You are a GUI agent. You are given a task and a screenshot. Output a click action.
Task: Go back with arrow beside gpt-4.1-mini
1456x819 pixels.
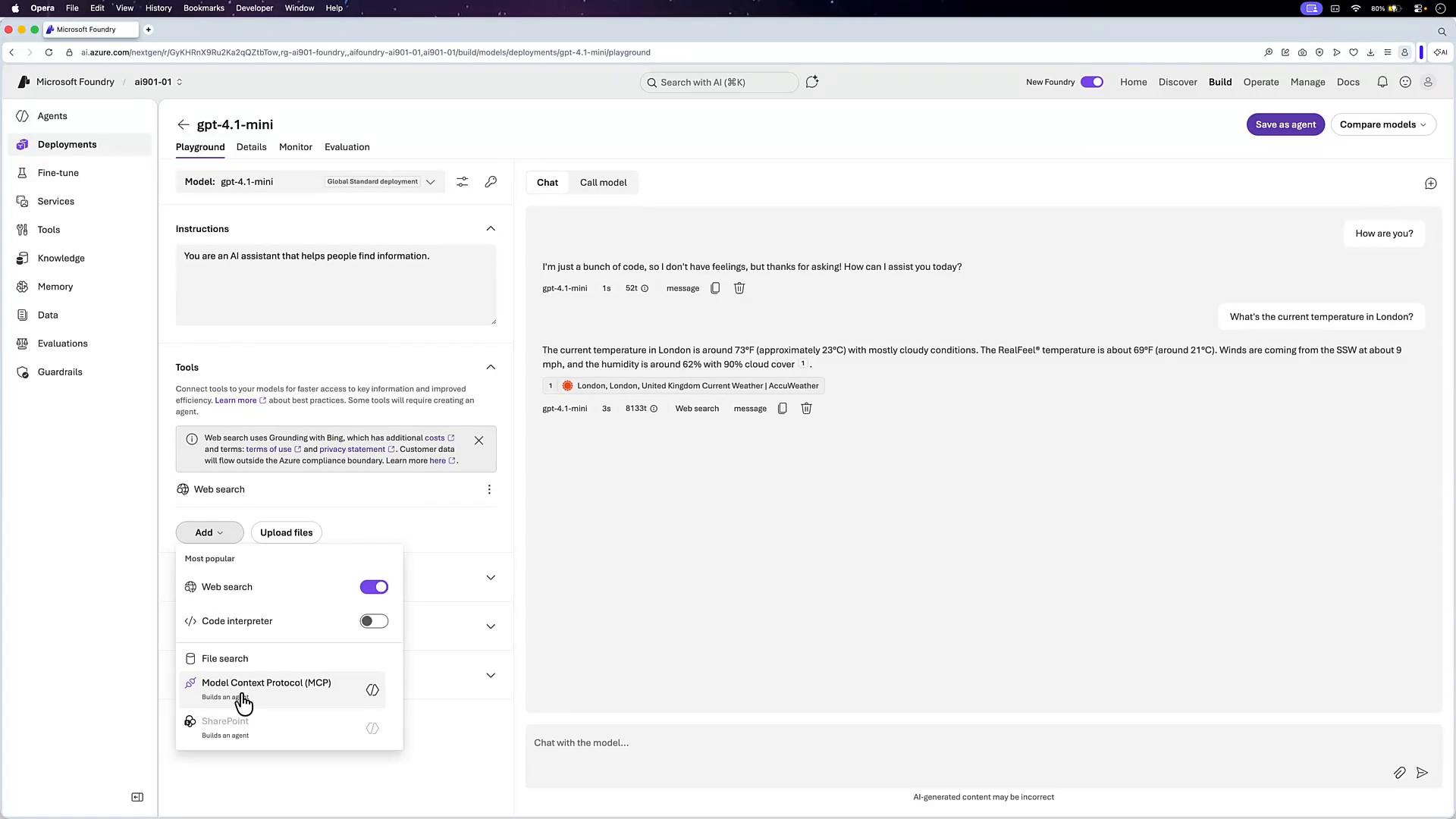pos(183,124)
